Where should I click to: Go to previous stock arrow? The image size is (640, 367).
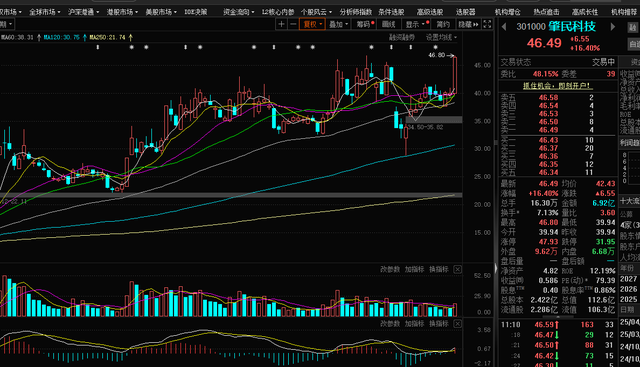504,27
